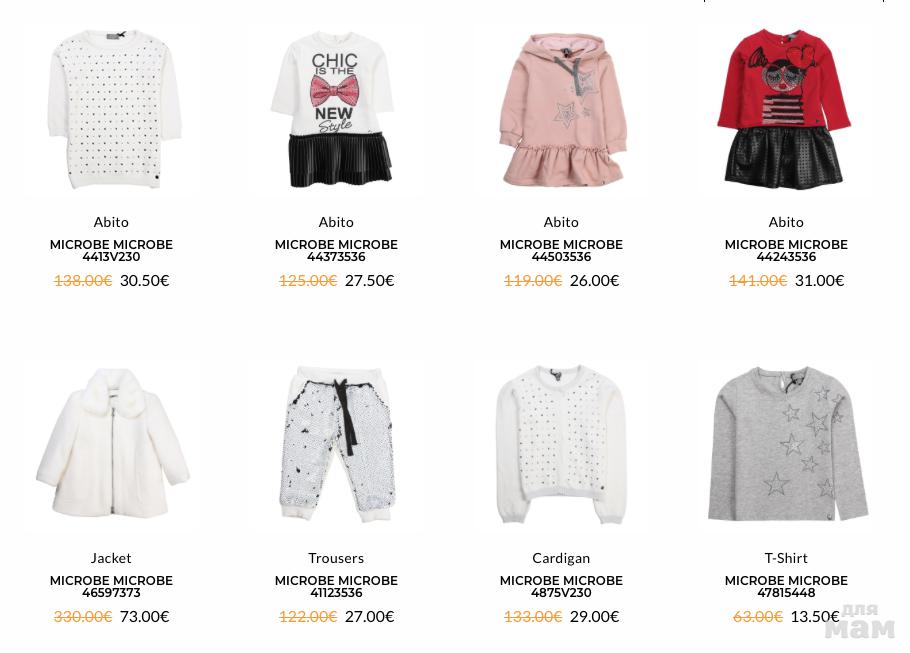The width and height of the screenshot is (910, 653).
Task: Click the MICROBE MICROBE 4875V230 cardigan title
Action: click(x=561, y=586)
